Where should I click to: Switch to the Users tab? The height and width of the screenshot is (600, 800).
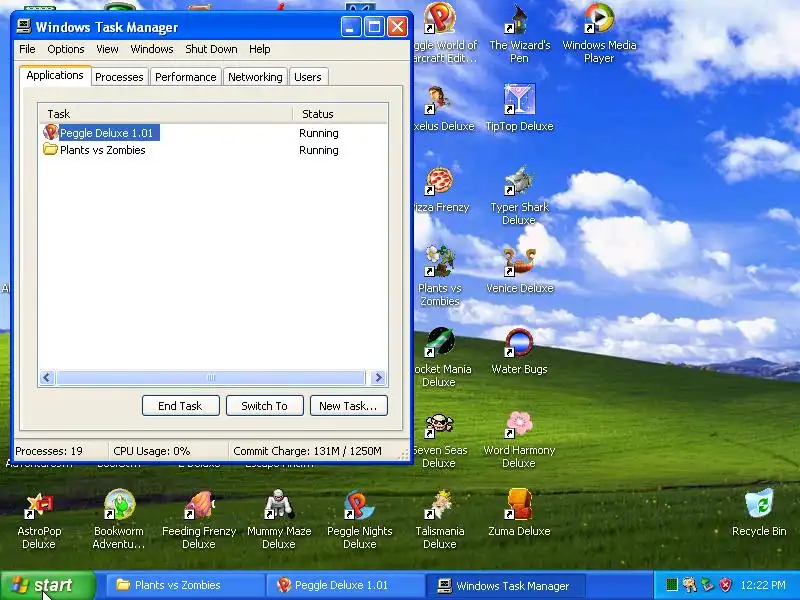pyautogui.click(x=308, y=77)
